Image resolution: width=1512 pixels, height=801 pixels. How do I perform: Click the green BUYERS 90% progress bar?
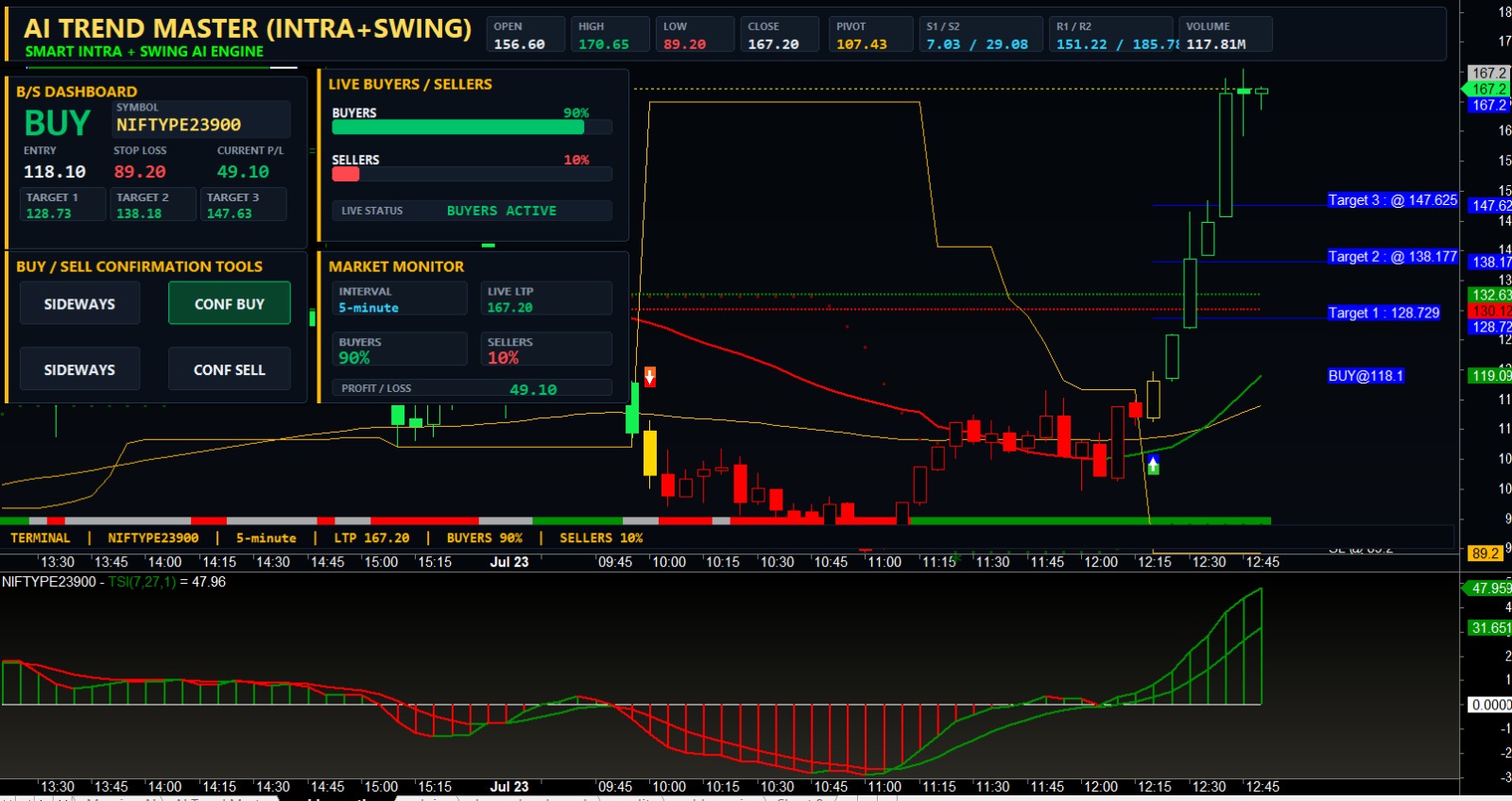457,128
